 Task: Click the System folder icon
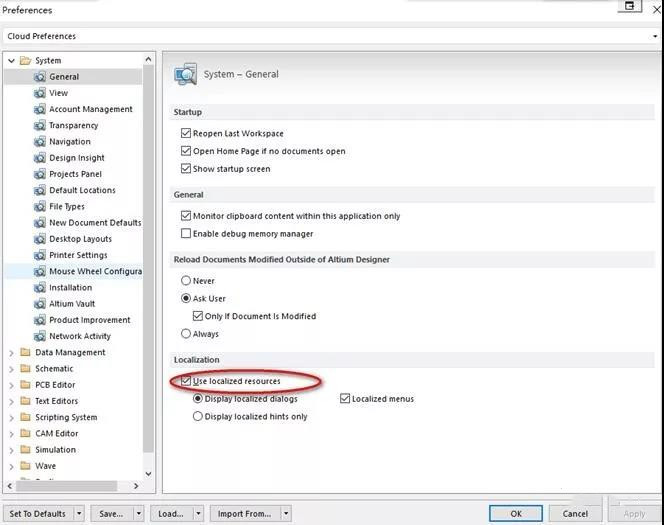25,61
